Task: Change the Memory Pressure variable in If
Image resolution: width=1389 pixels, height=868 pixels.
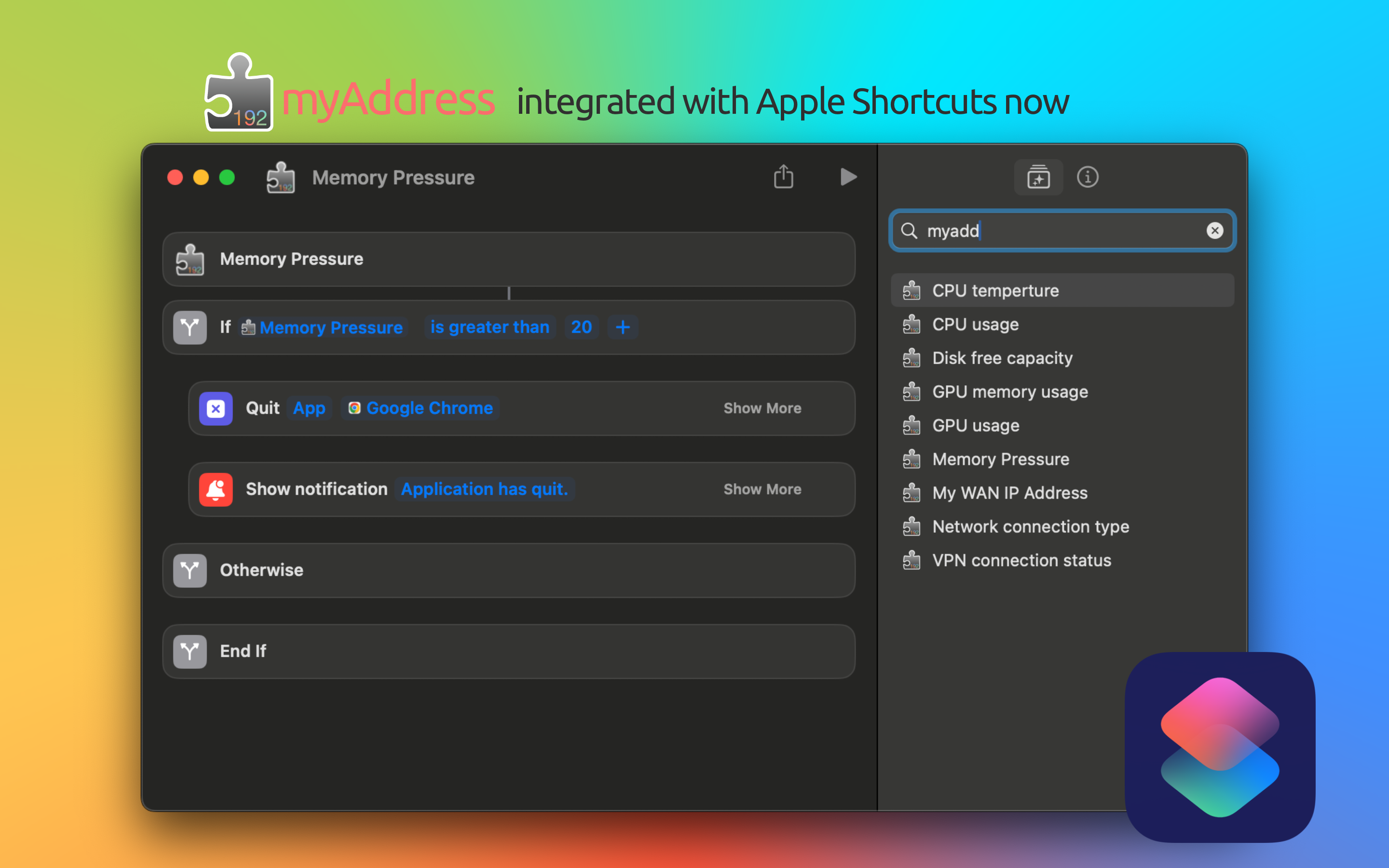Action: (x=323, y=327)
